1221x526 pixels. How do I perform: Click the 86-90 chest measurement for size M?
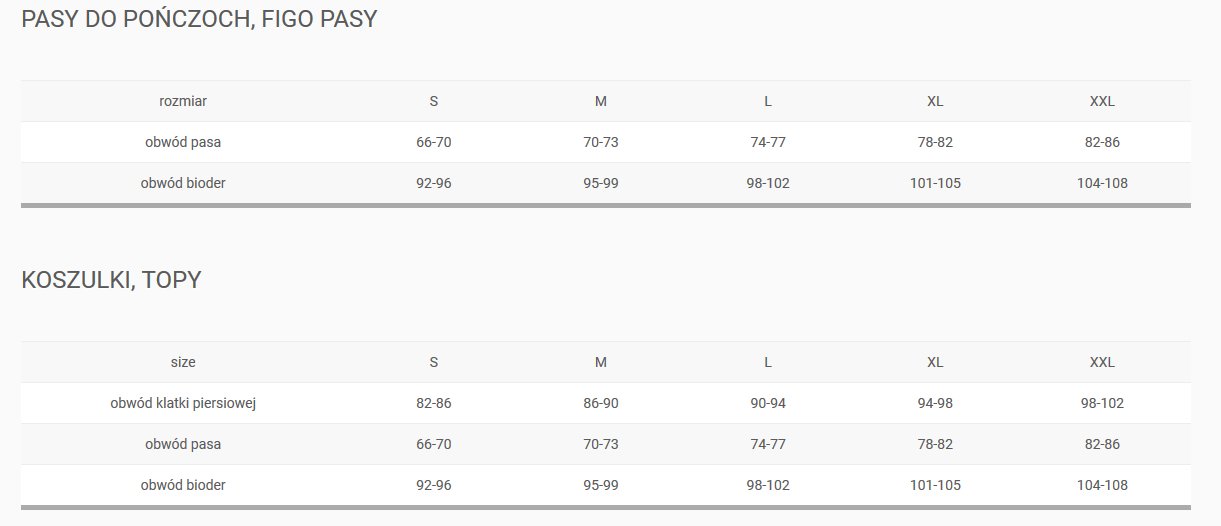(x=601, y=403)
